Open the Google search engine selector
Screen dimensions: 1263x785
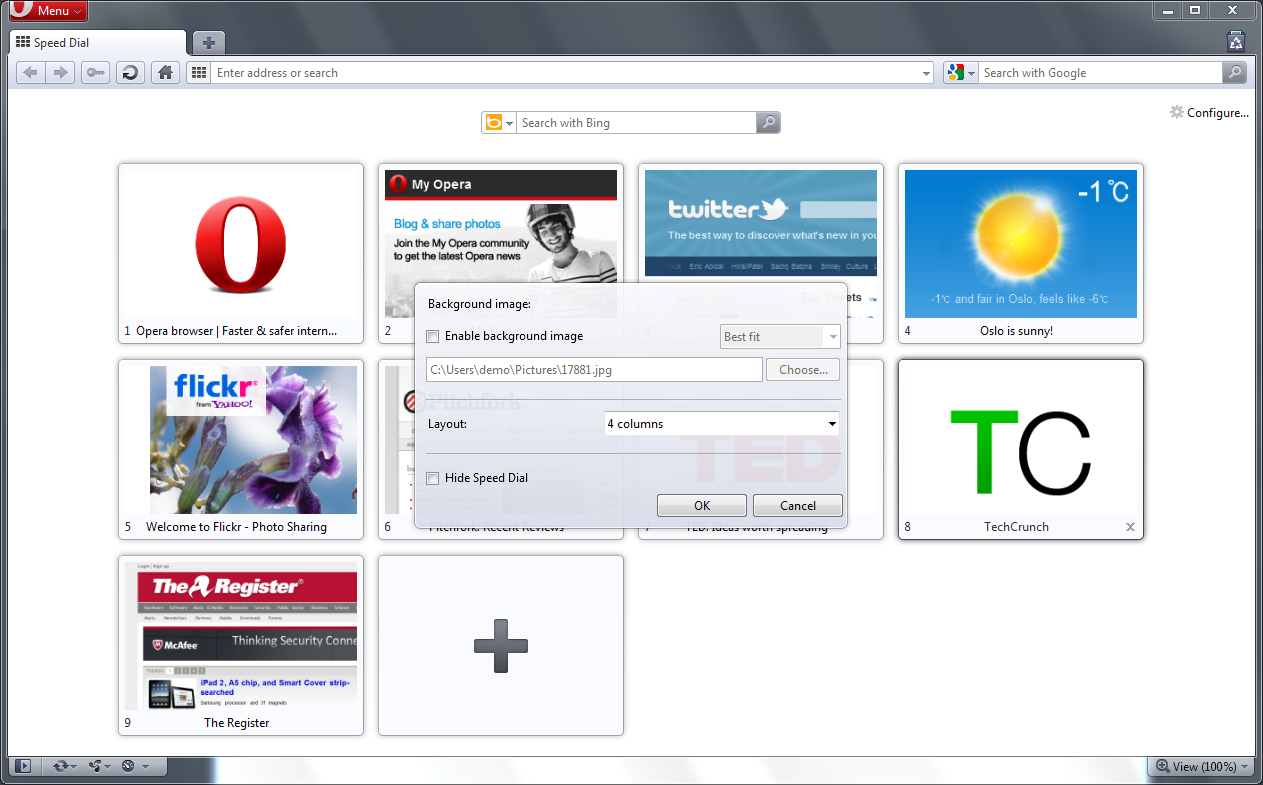point(961,73)
